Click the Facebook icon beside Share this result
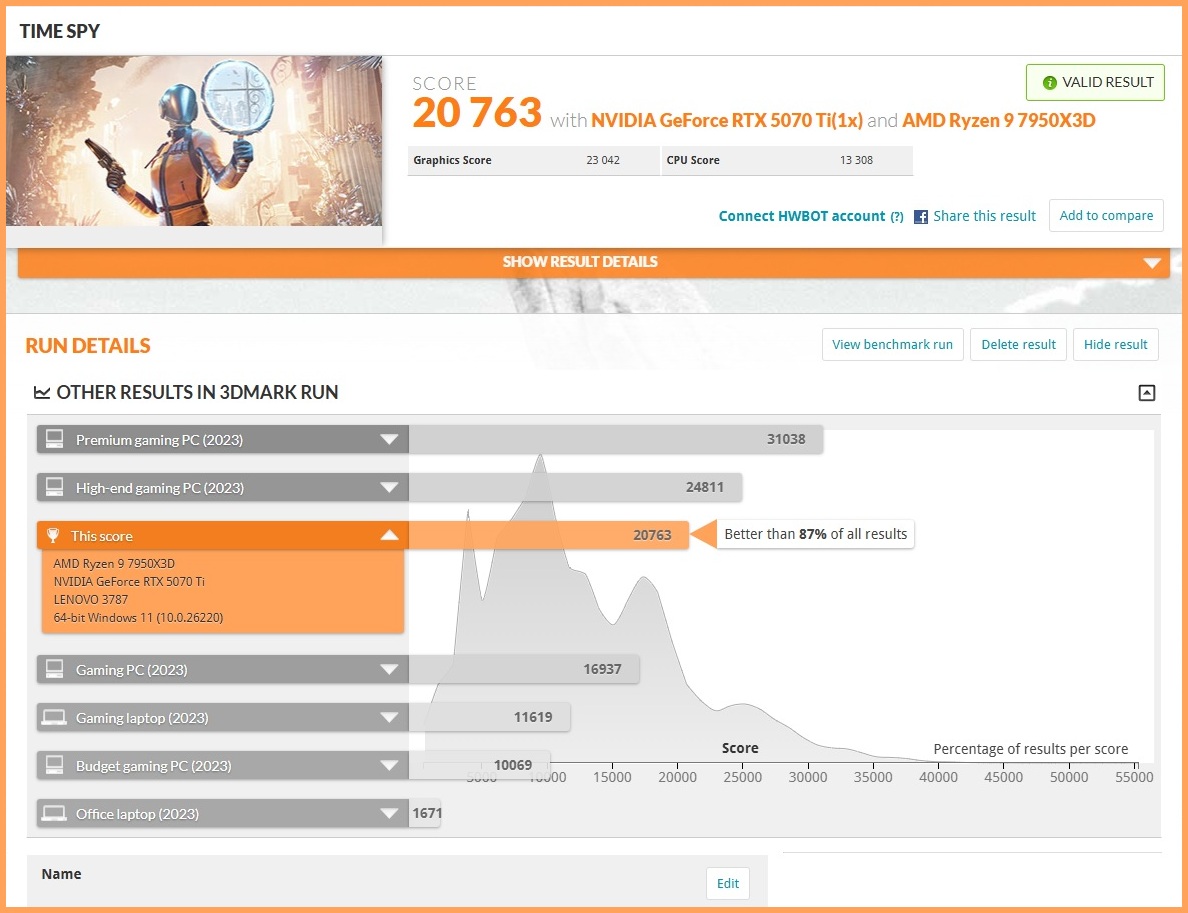Viewport: 1188px width, 913px height. click(921, 217)
